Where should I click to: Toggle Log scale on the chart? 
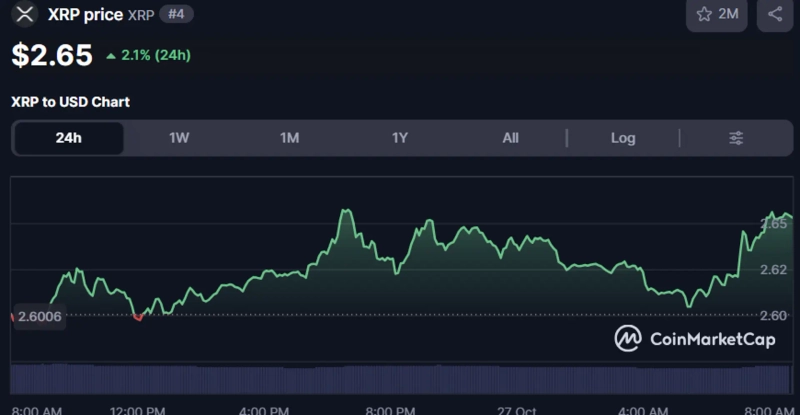point(623,138)
